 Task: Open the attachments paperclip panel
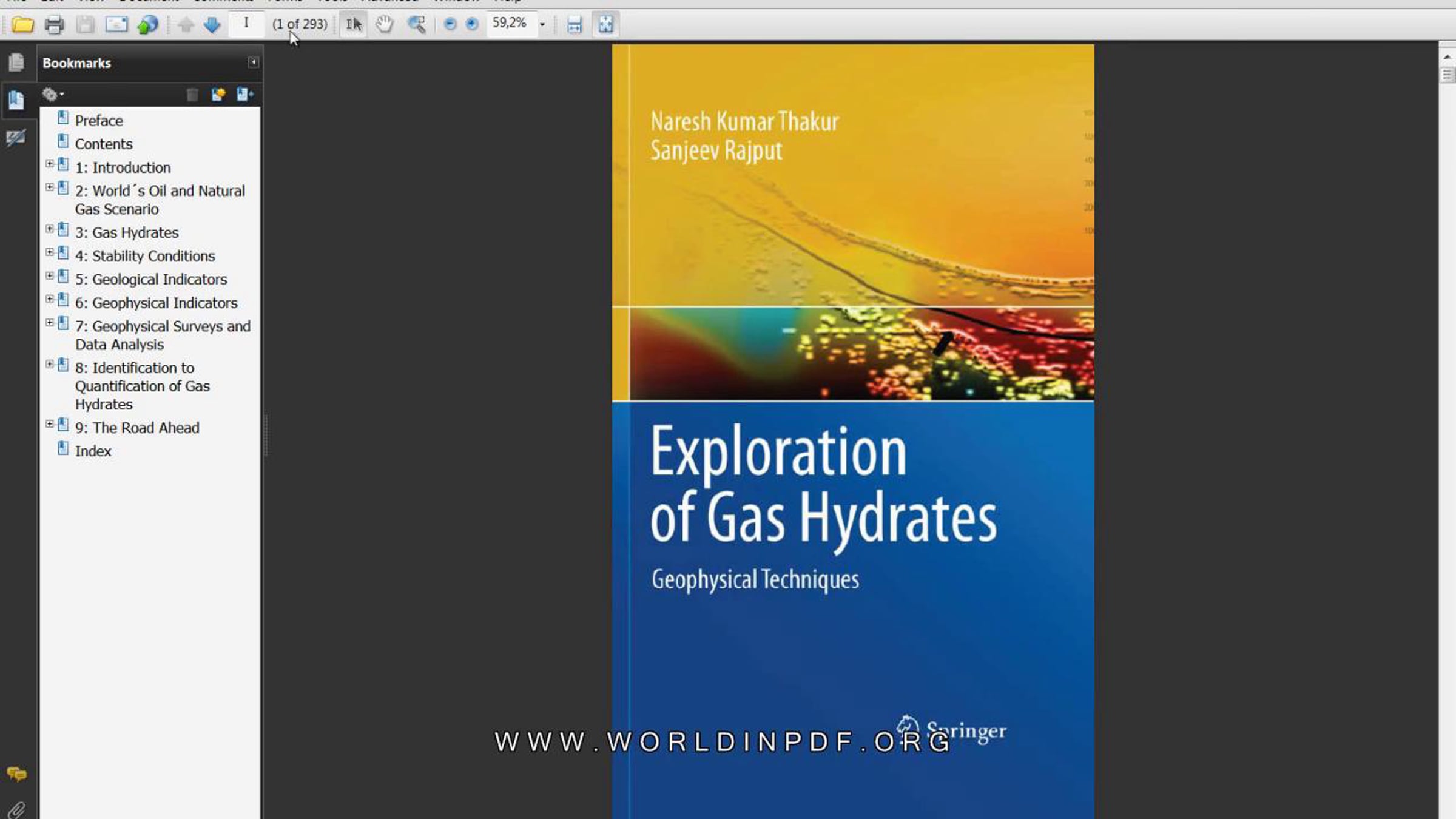(x=16, y=809)
